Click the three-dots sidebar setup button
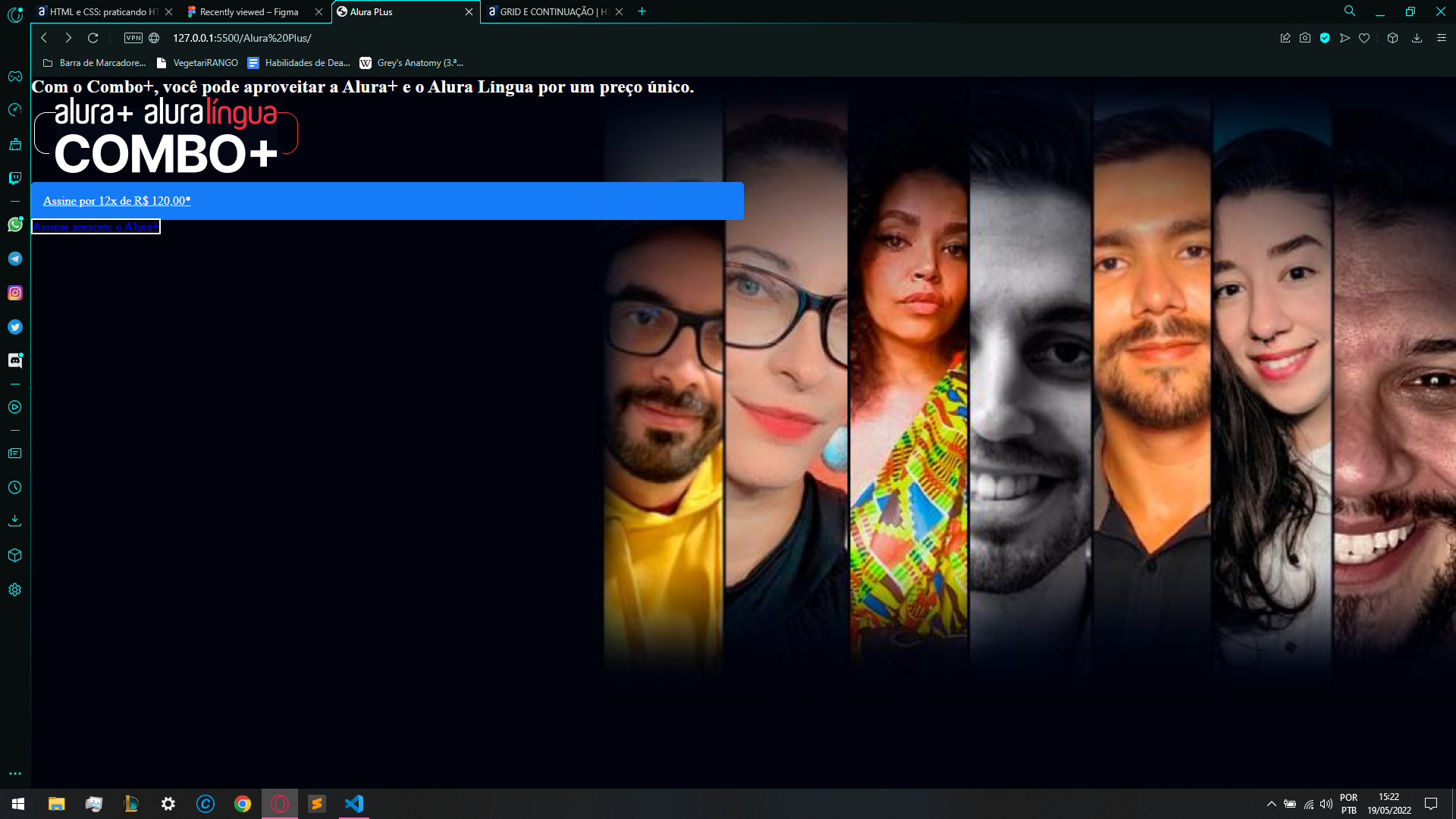This screenshot has width=1456, height=819. tap(15, 773)
